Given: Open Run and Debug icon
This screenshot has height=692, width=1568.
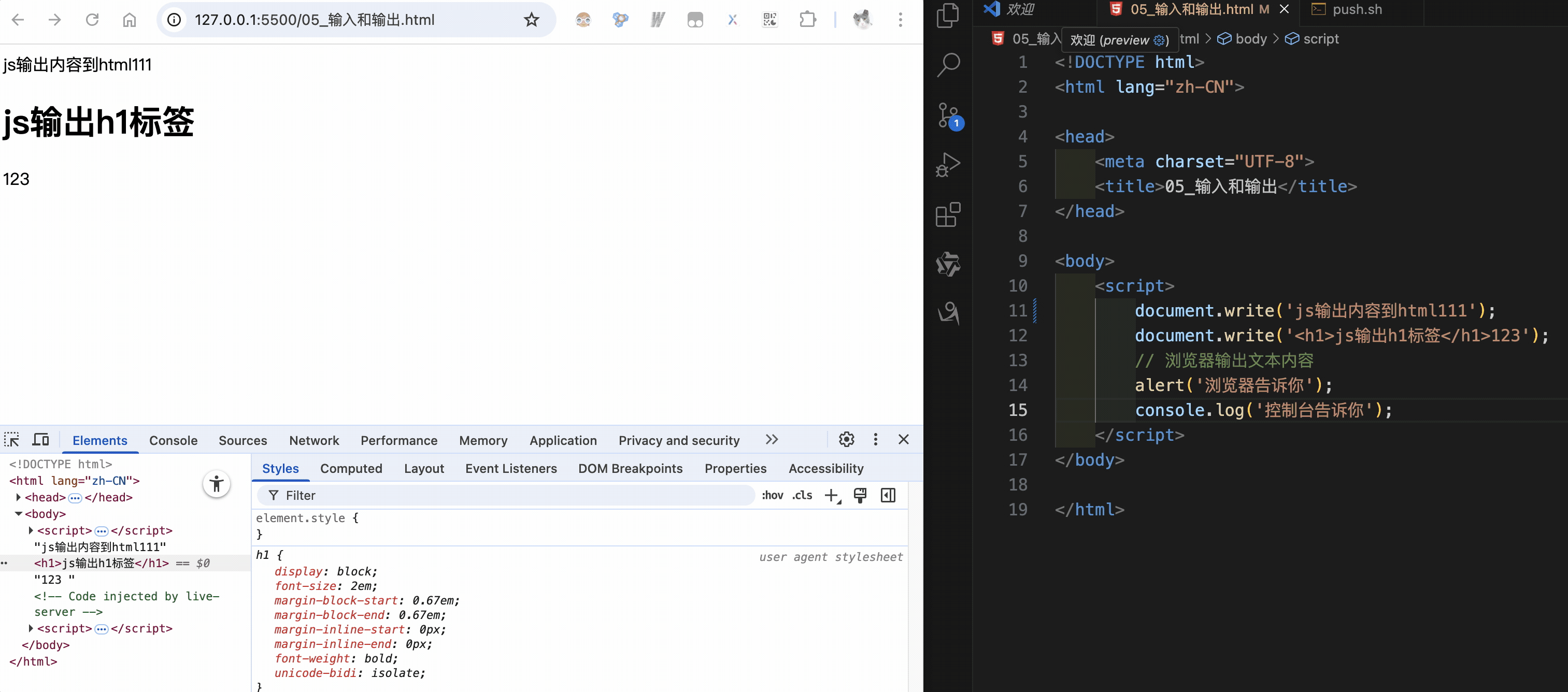Looking at the screenshot, I should tap(948, 164).
